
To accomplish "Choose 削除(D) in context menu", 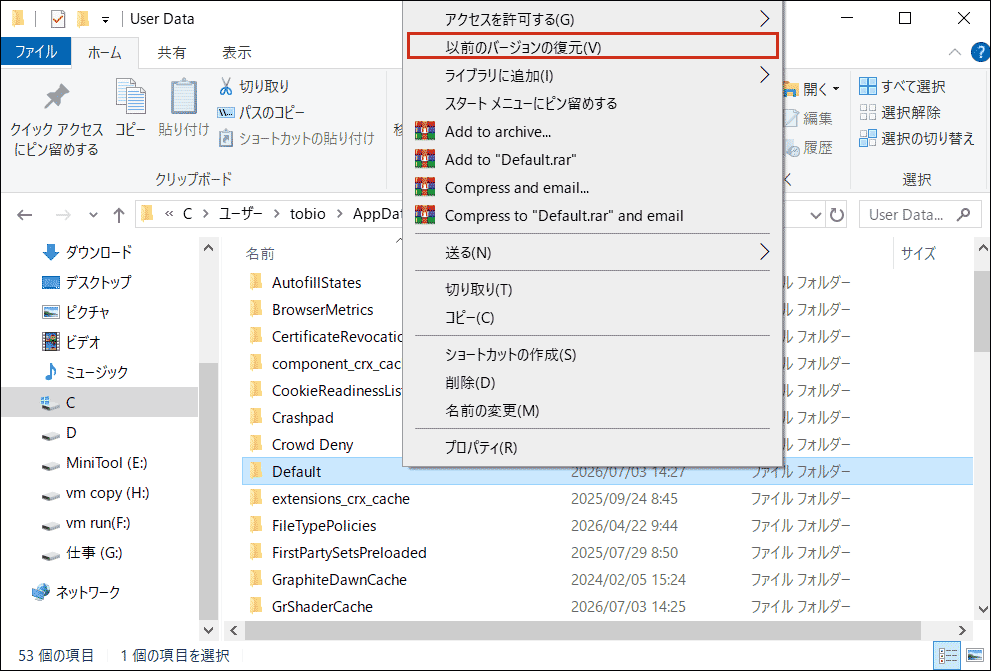I will pos(592,382).
